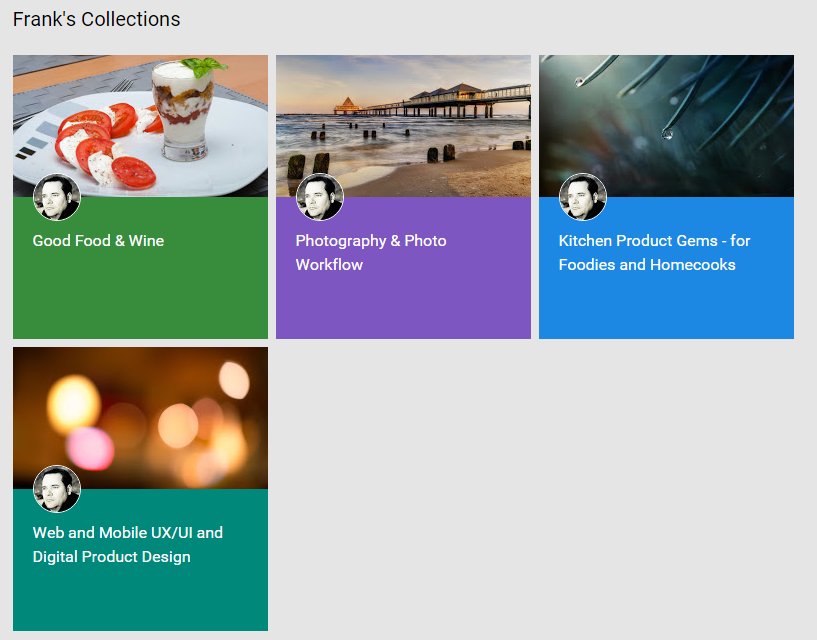Click Frank's avatar on Web and Mobile UX/UI card
817x640 pixels.
[57, 489]
